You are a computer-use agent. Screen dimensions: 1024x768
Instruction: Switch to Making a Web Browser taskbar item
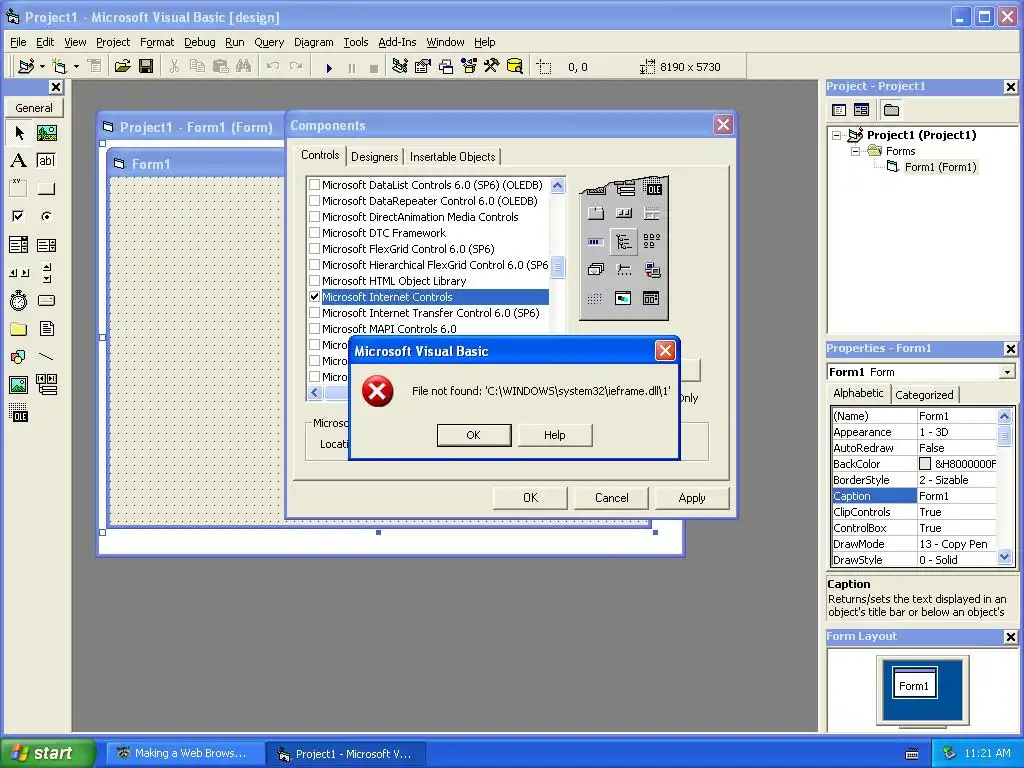pos(185,754)
